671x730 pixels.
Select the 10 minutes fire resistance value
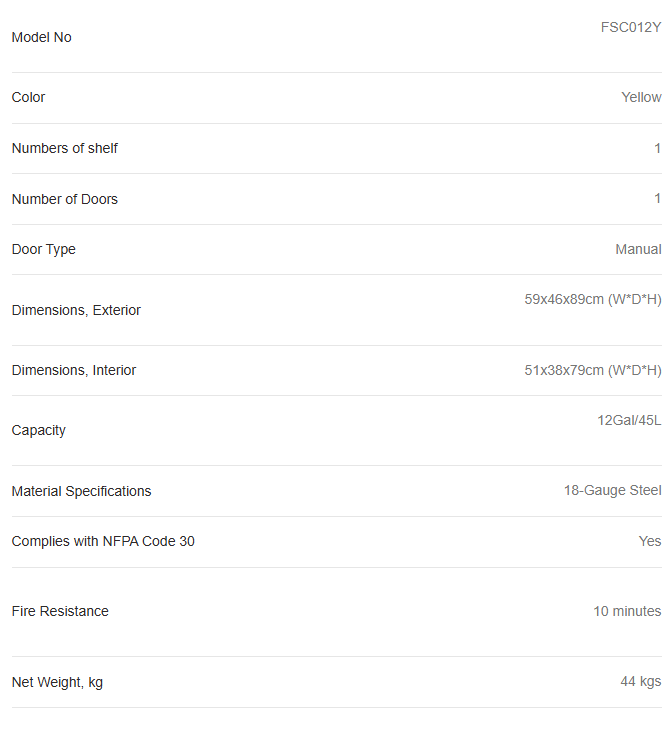coord(627,612)
